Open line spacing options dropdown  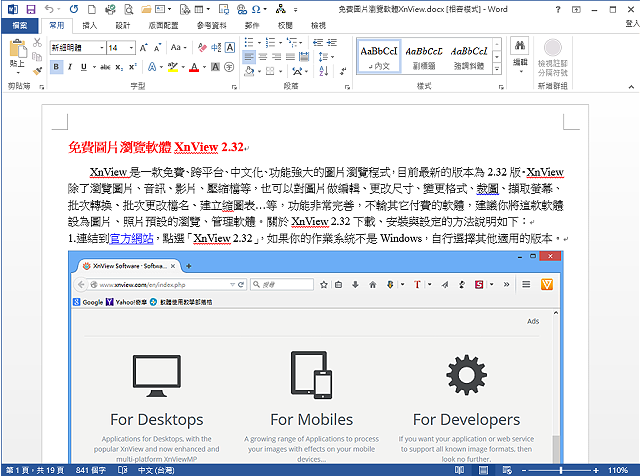[x=327, y=57]
